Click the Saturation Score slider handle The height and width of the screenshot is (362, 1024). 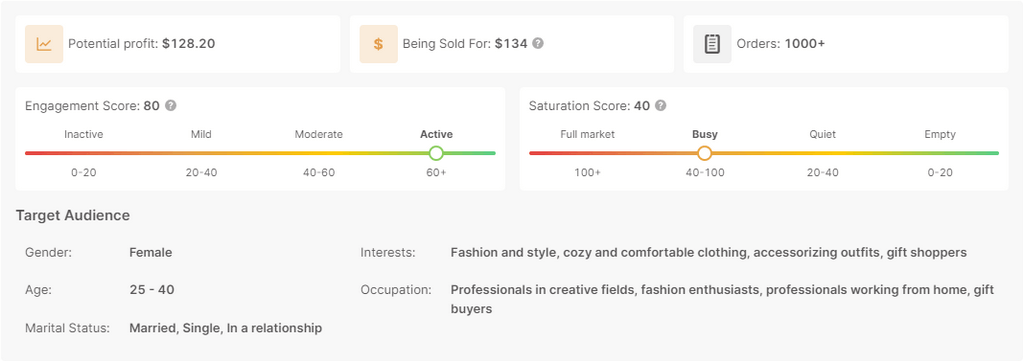tap(704, 153)
